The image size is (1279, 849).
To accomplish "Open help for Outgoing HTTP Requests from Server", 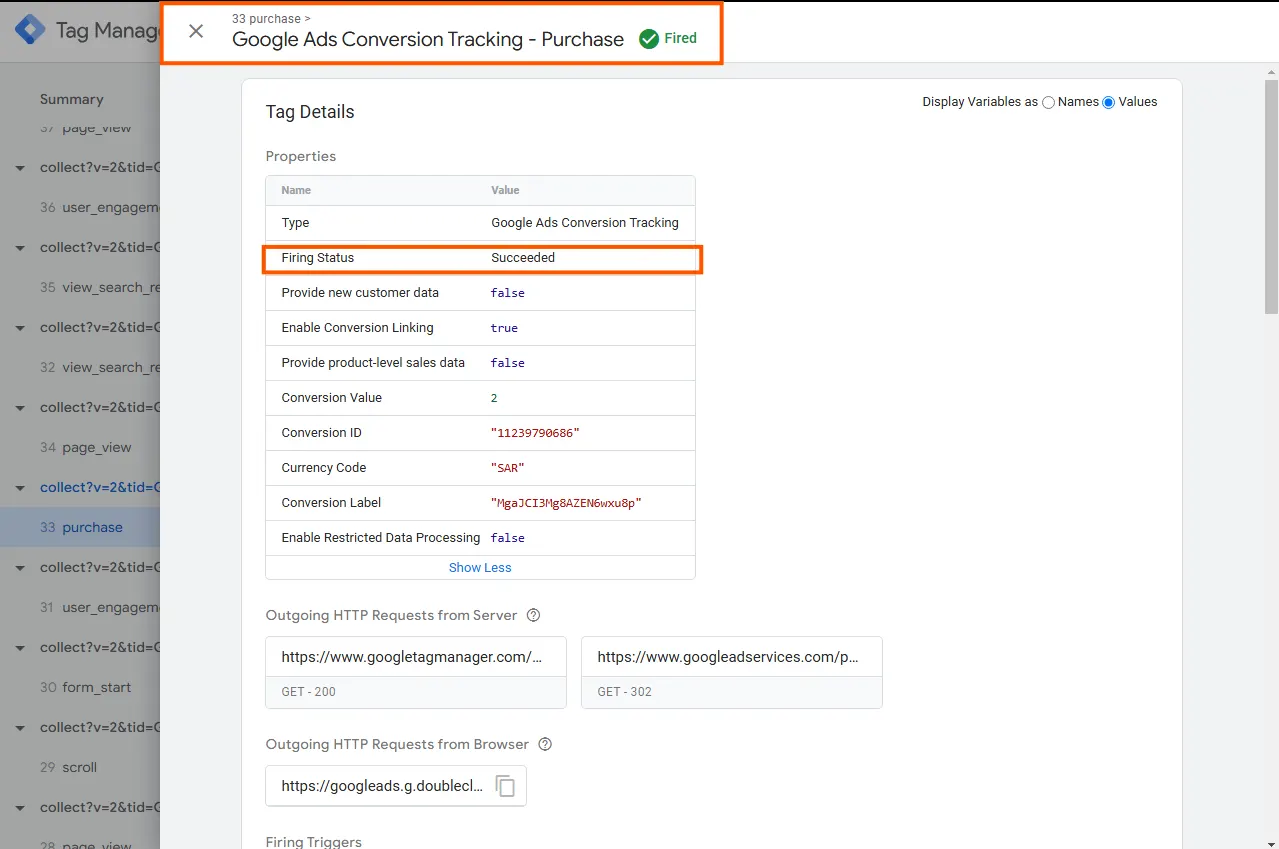I will [x=534, y=615].
